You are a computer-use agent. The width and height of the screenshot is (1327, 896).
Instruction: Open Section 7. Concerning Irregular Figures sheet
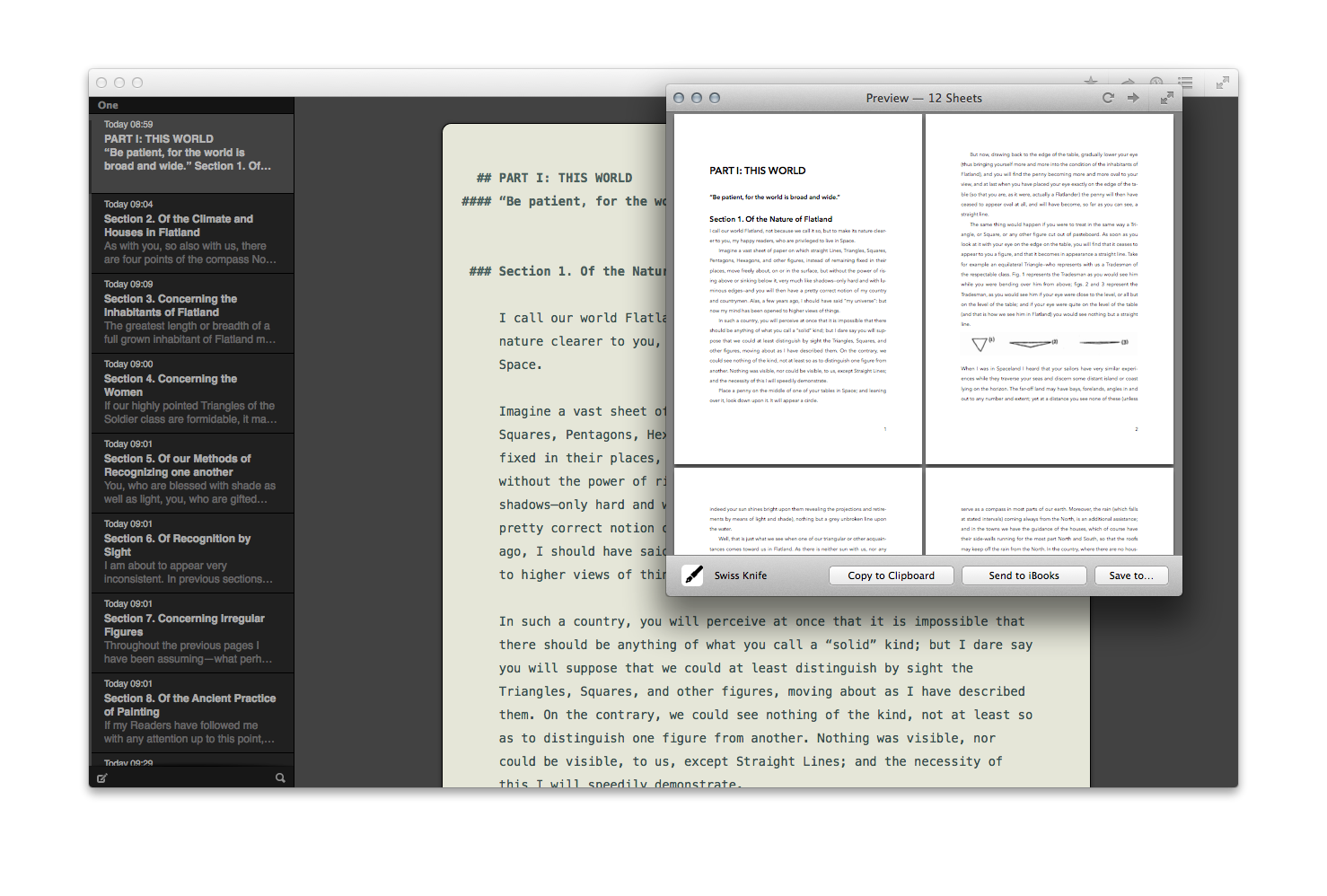192,632
